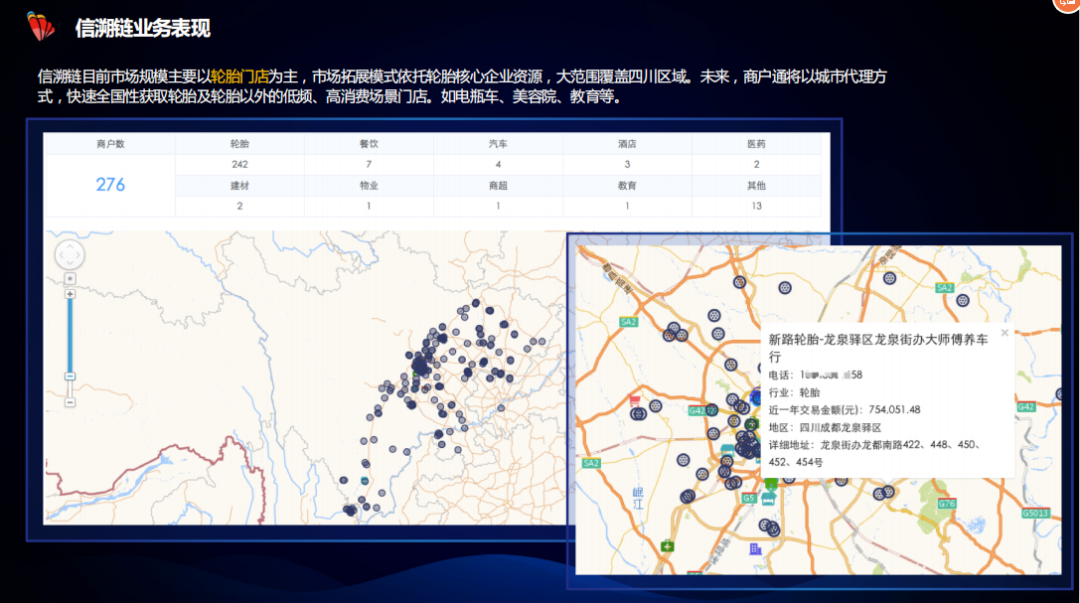
Task: Click the purple building marker on the map
Action: pyautogui.click(x=756, y=549)
